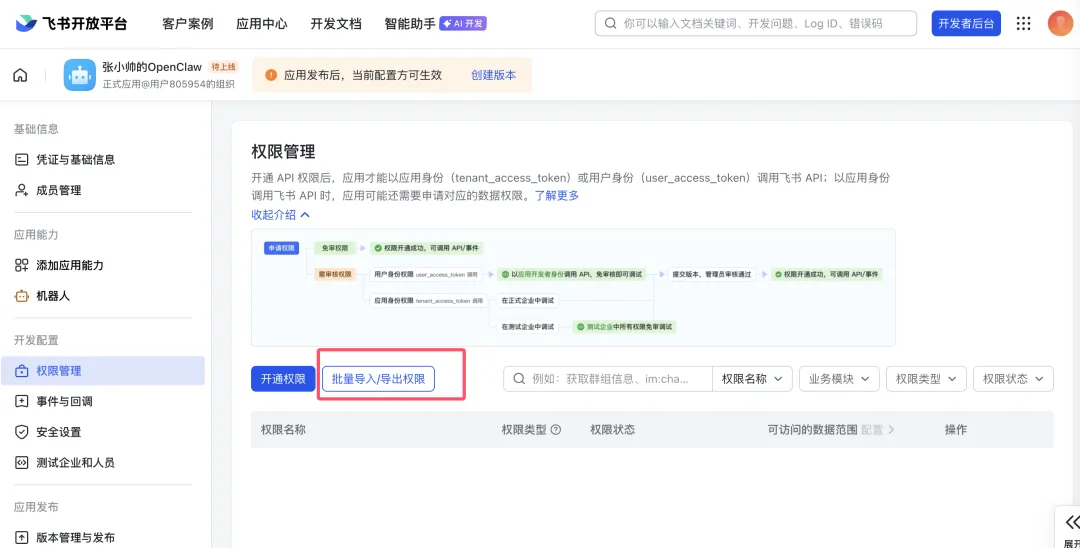
Task: Click 批量导入/导出权限 button
Action: 378,379
